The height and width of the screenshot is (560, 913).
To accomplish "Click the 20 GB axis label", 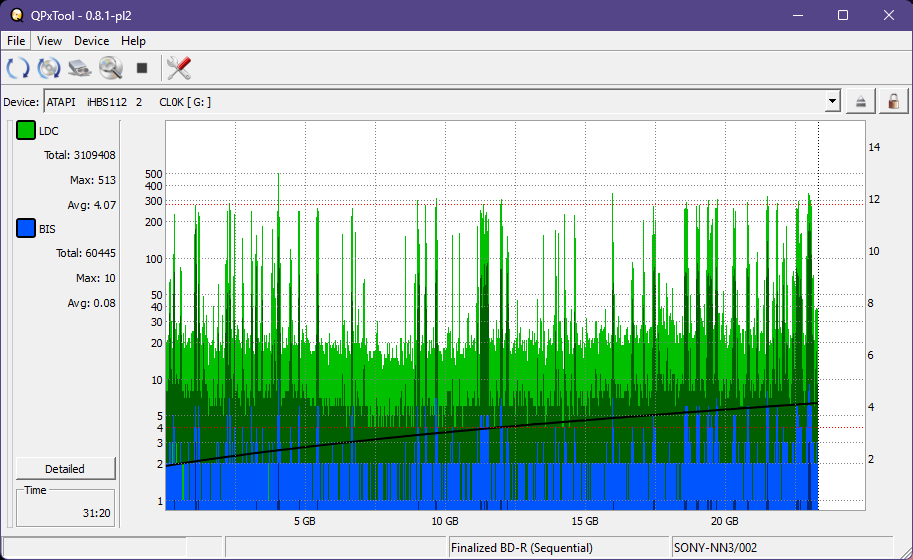I will (x=724, y=521).
